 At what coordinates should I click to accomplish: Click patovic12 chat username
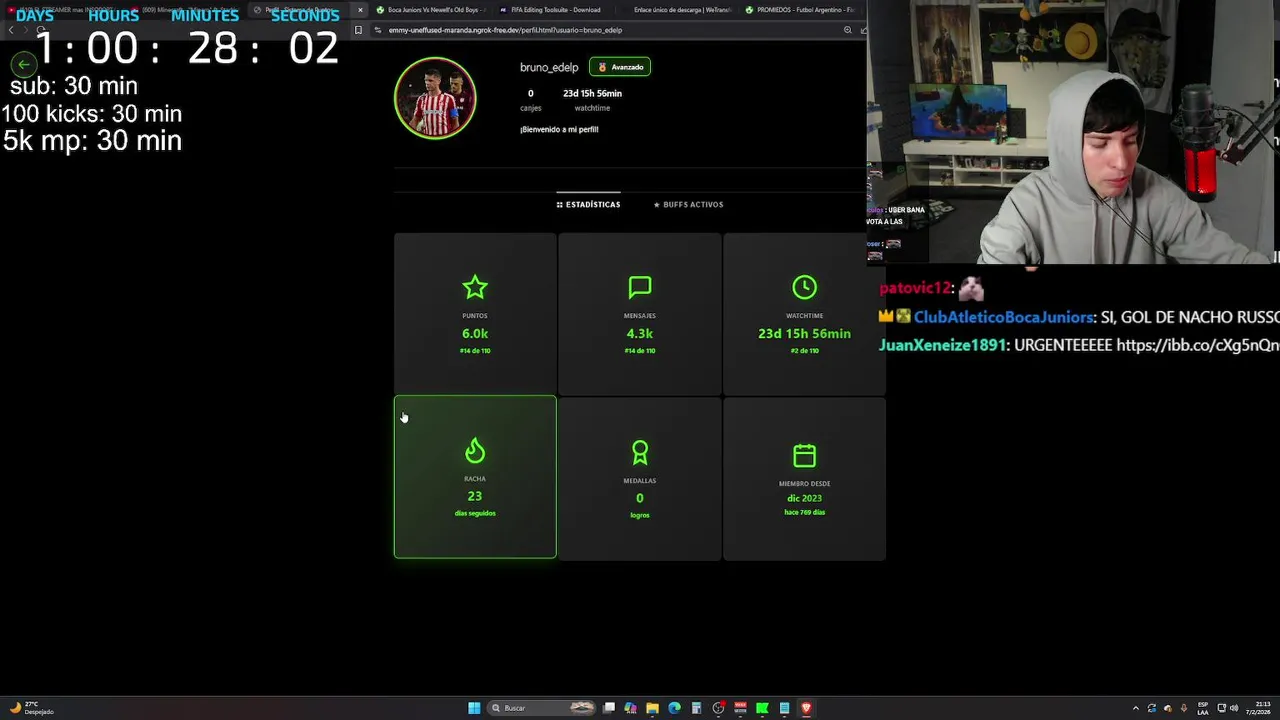[x=913, y=288]
